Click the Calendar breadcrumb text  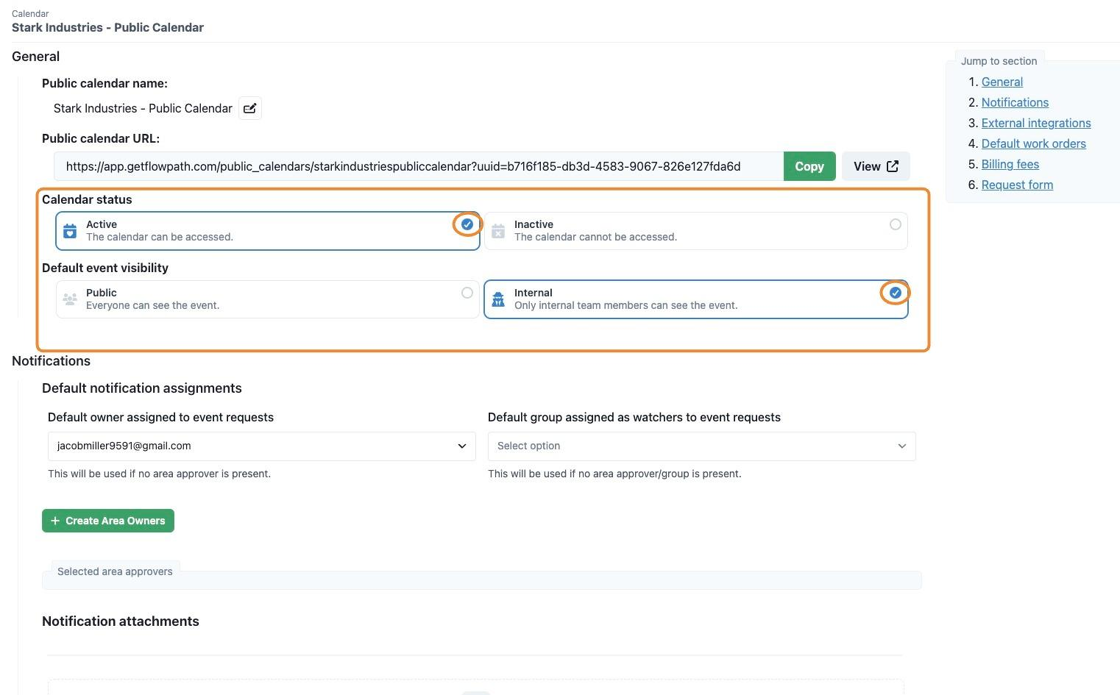(30, 14)
